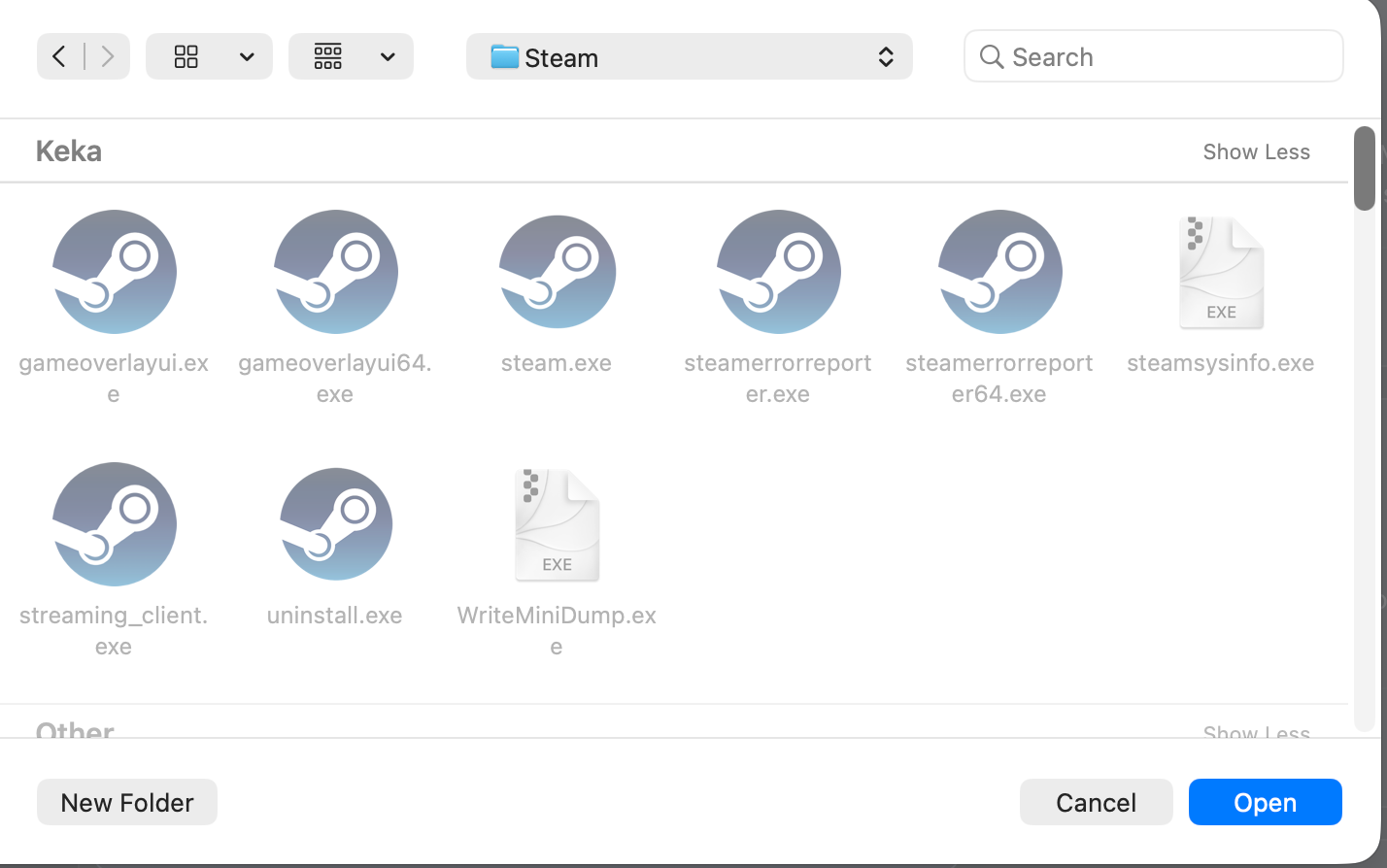Click the steamerrorreporter.exe file name
1387x868 pixels.
point(779,379)
